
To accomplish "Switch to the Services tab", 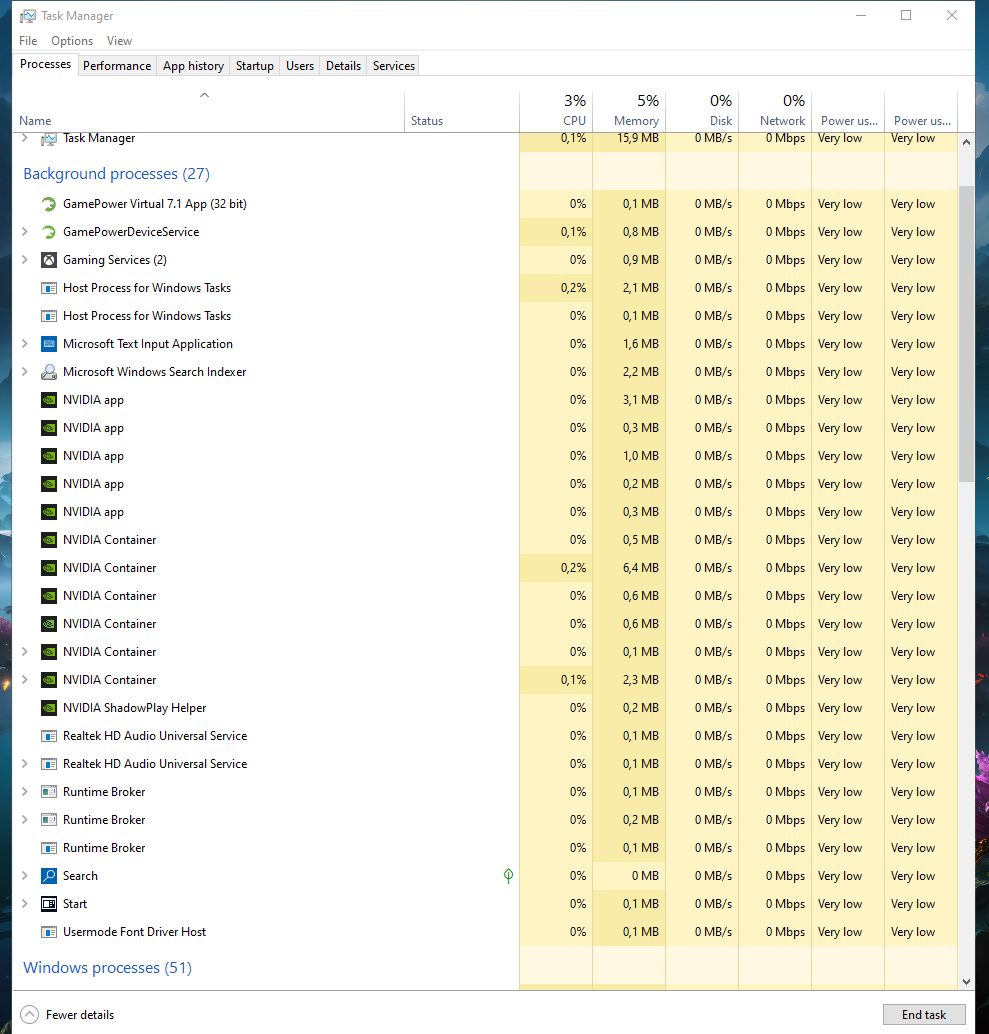I will point(394,66).
